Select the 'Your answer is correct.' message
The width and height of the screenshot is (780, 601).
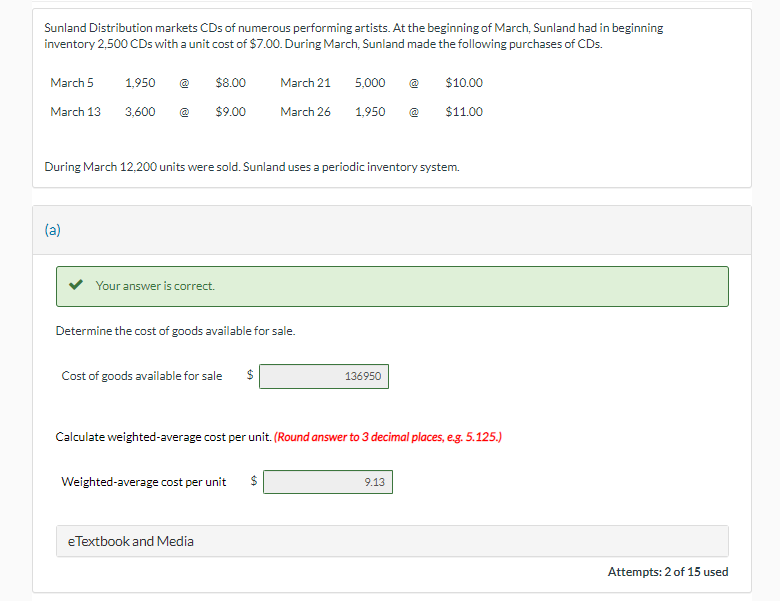pos(155,286)
